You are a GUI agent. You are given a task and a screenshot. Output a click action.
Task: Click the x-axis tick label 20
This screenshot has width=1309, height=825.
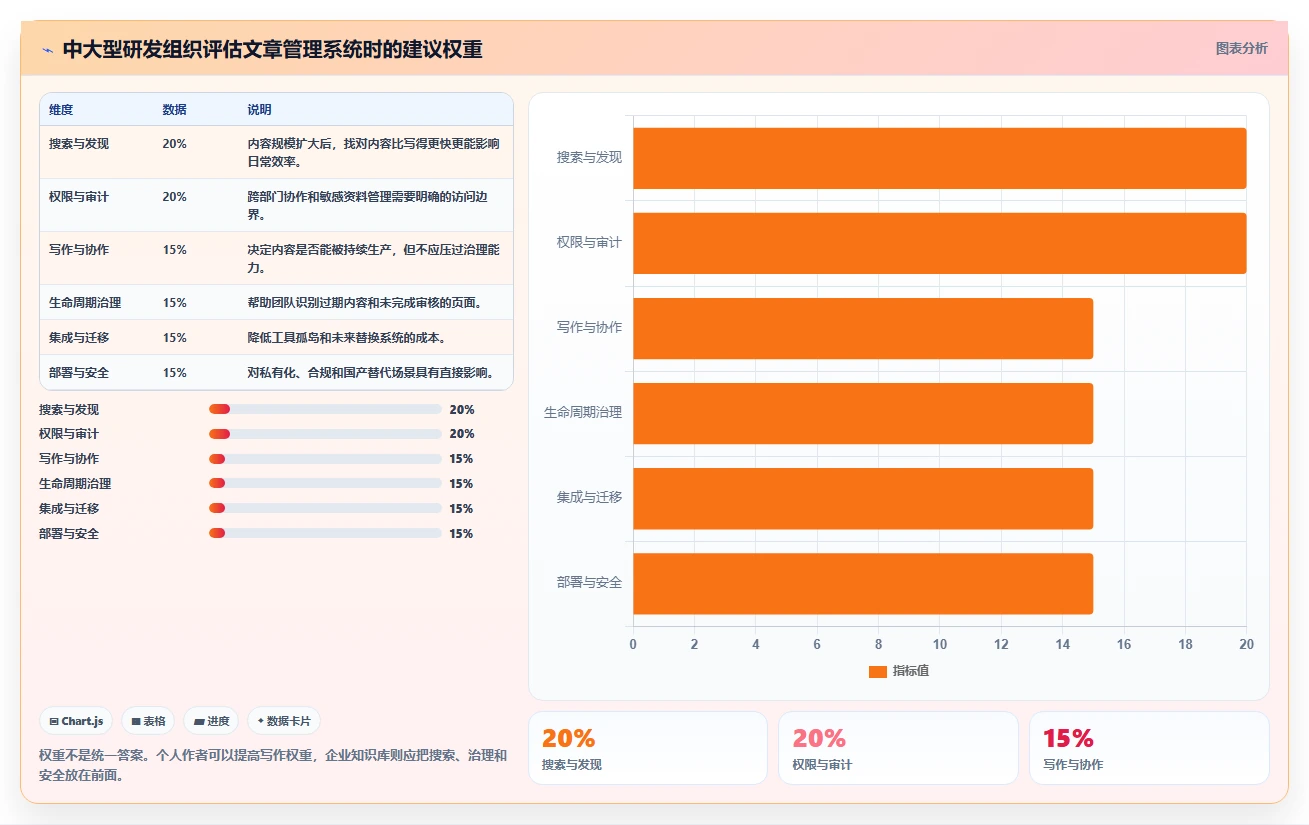1246,644
